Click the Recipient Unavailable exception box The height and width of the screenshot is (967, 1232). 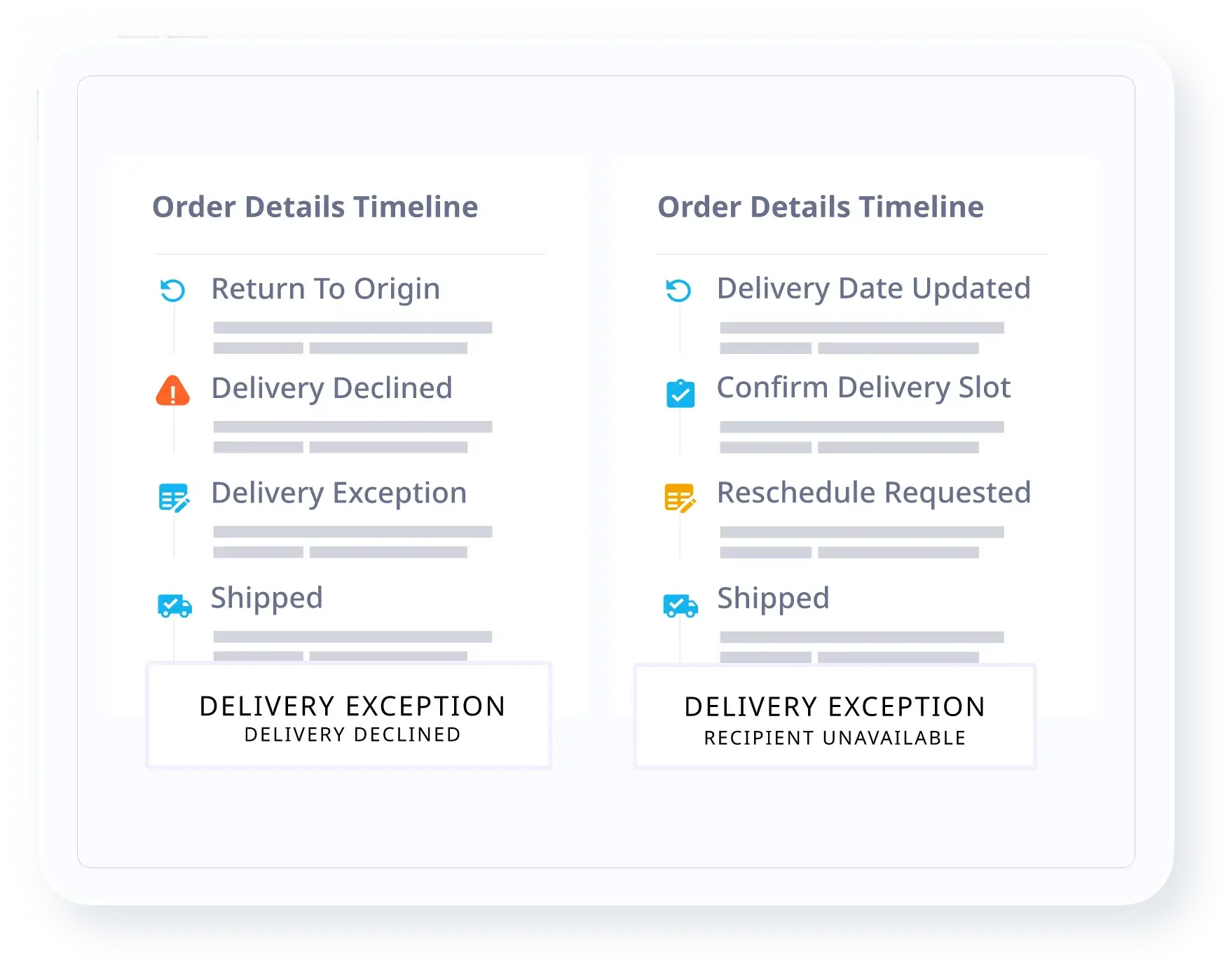pyautogui.click(x=835, y=717)
